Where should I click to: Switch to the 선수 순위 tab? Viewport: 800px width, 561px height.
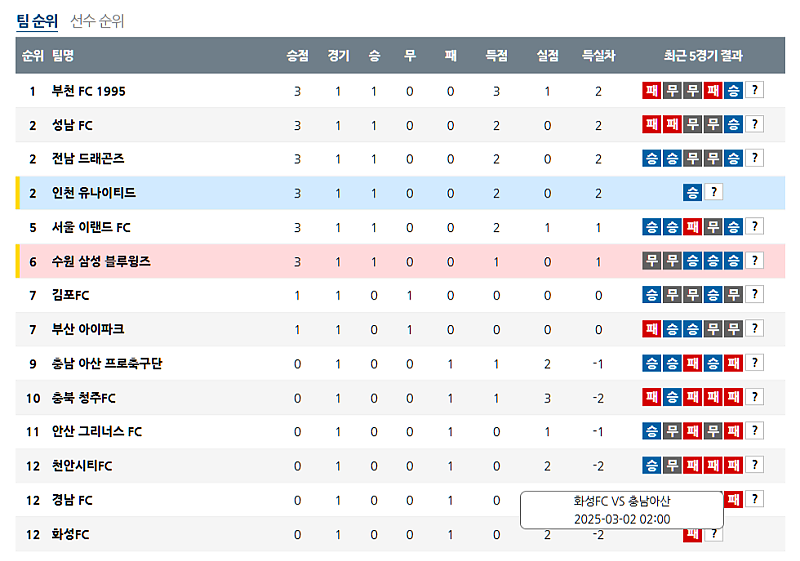click(97, 21)
